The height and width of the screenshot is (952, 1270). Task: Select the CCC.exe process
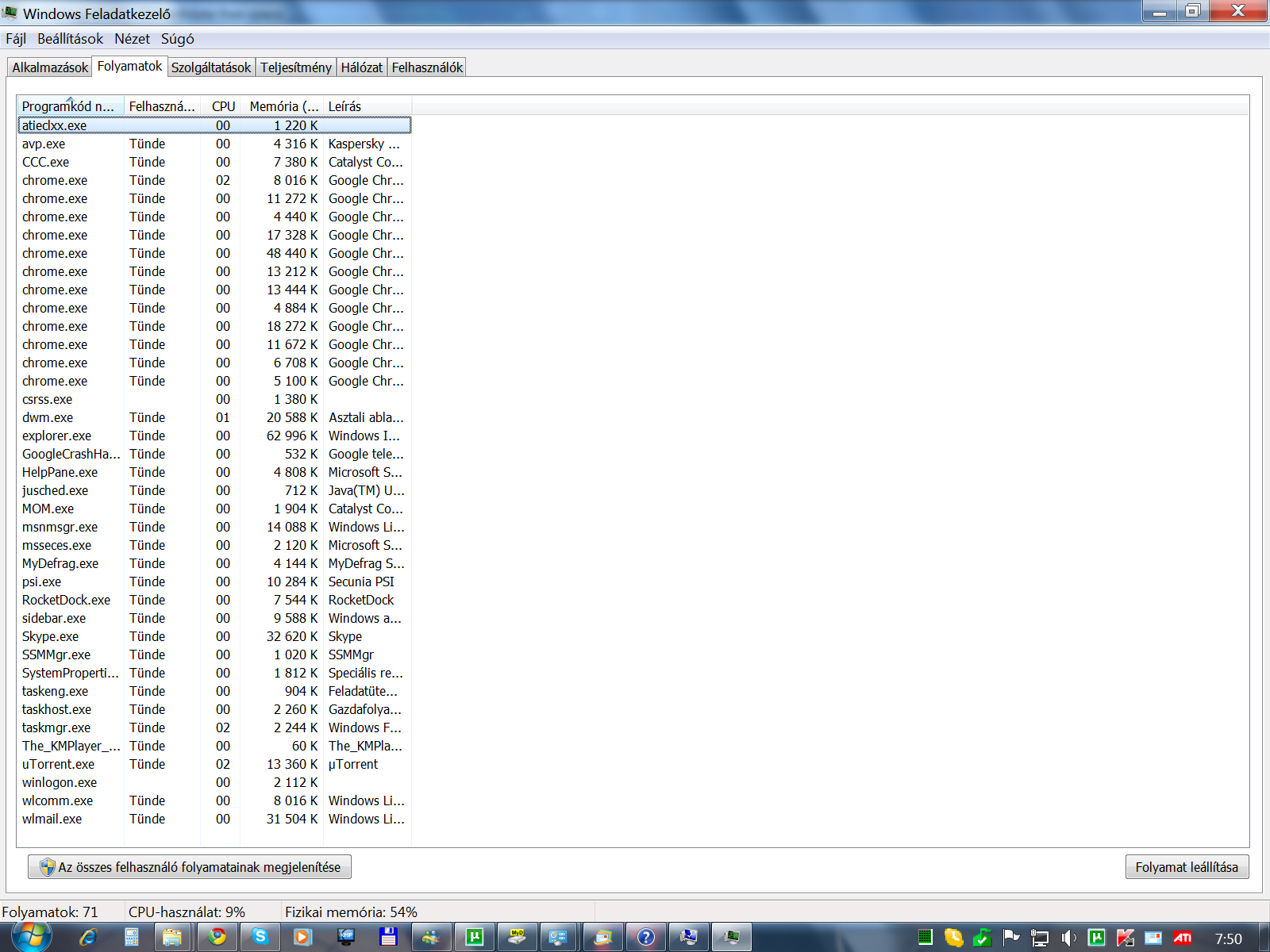[x=214, y=162]
